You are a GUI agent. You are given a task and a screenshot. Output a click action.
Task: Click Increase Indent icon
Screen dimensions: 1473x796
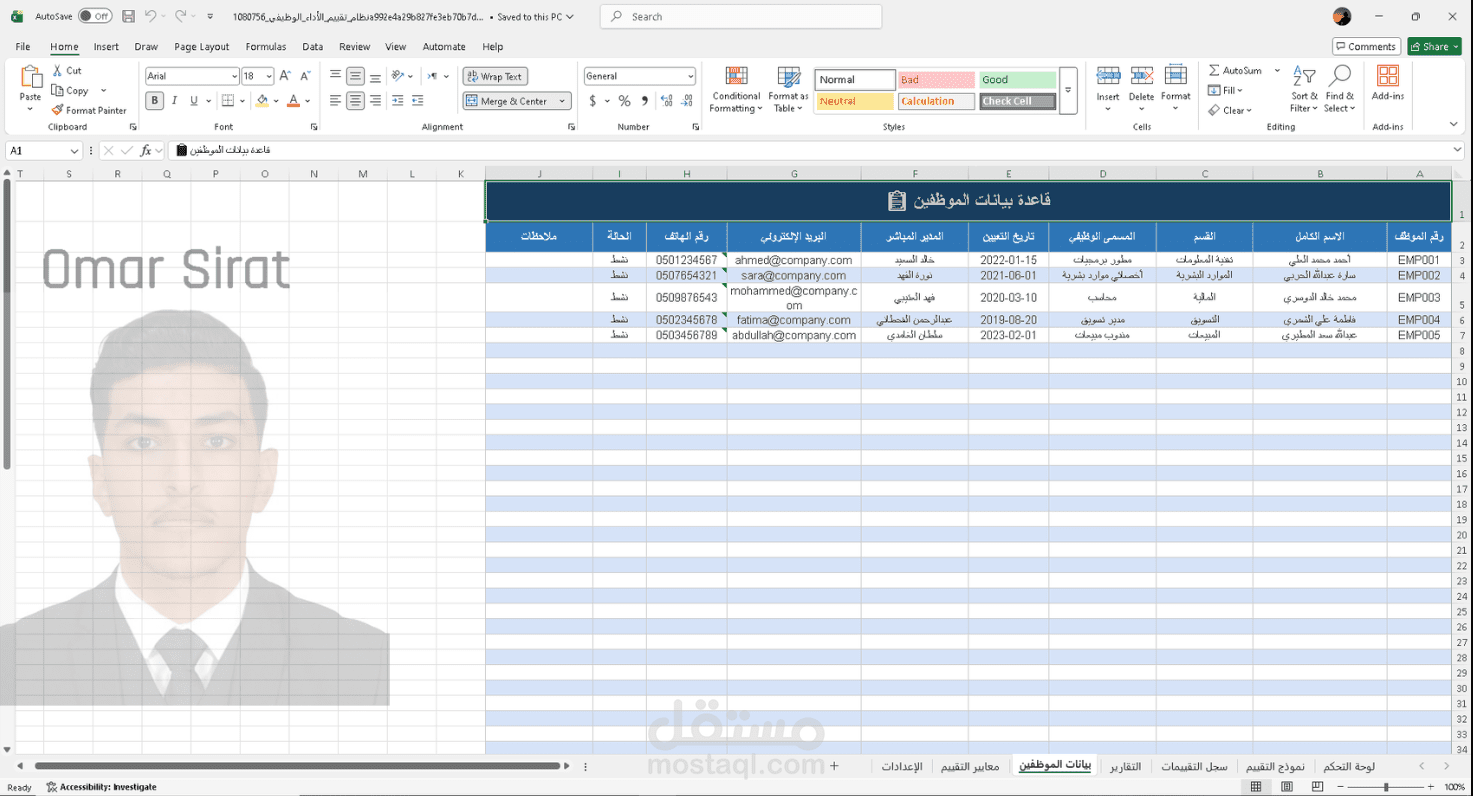(417, 100)
